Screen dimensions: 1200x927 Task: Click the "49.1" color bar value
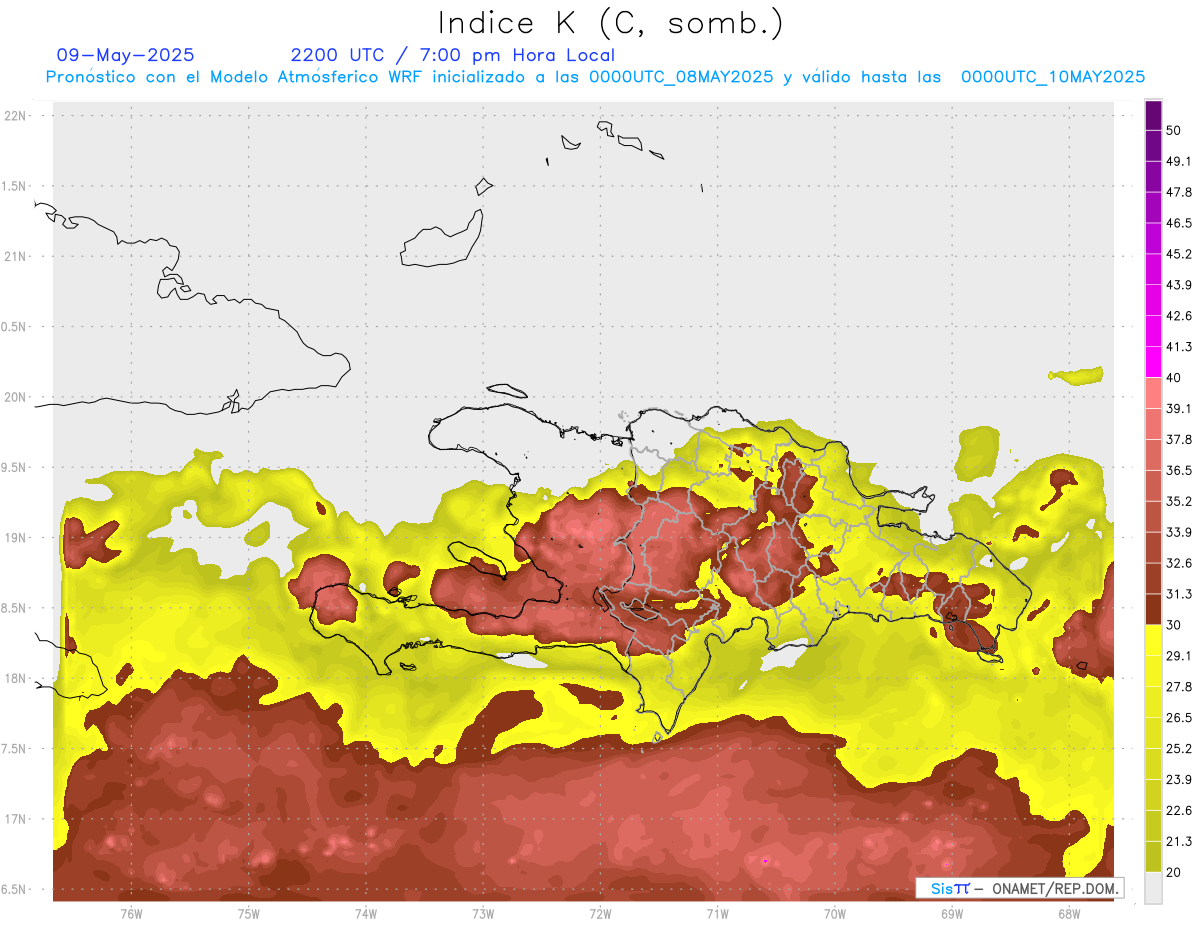coord(1179,161)
